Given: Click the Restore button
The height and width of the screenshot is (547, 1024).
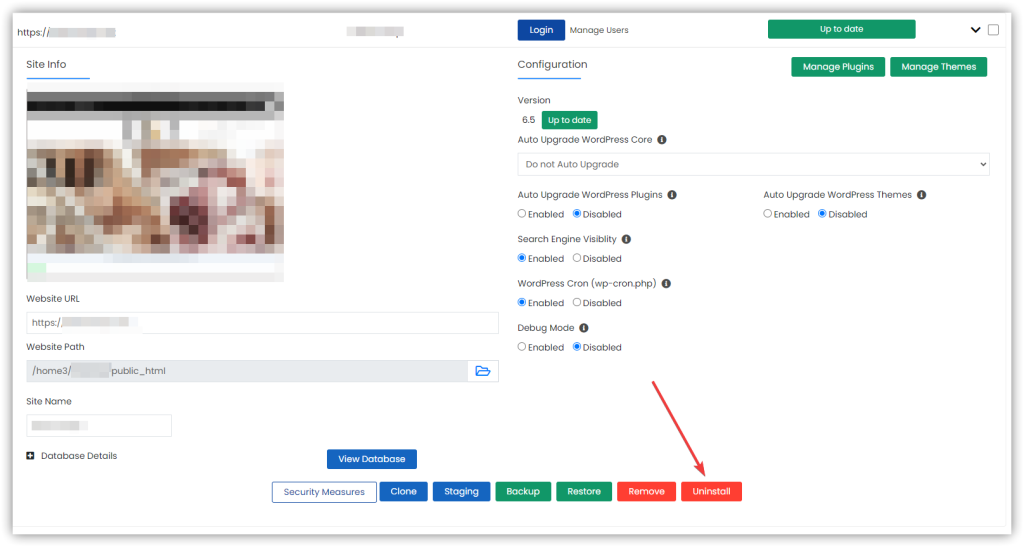Looking at the screenshot, I should [584, 492].
